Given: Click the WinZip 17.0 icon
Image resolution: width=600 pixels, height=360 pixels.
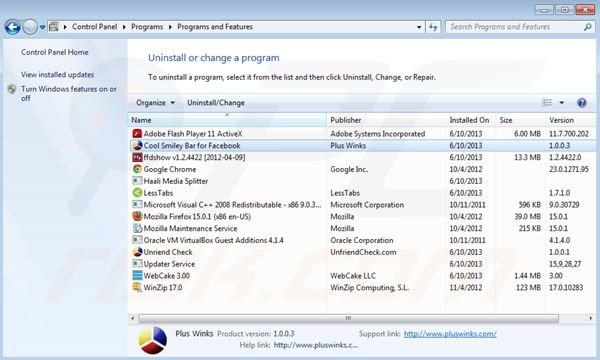Looking at the screenshot, I should pos(137,287).
